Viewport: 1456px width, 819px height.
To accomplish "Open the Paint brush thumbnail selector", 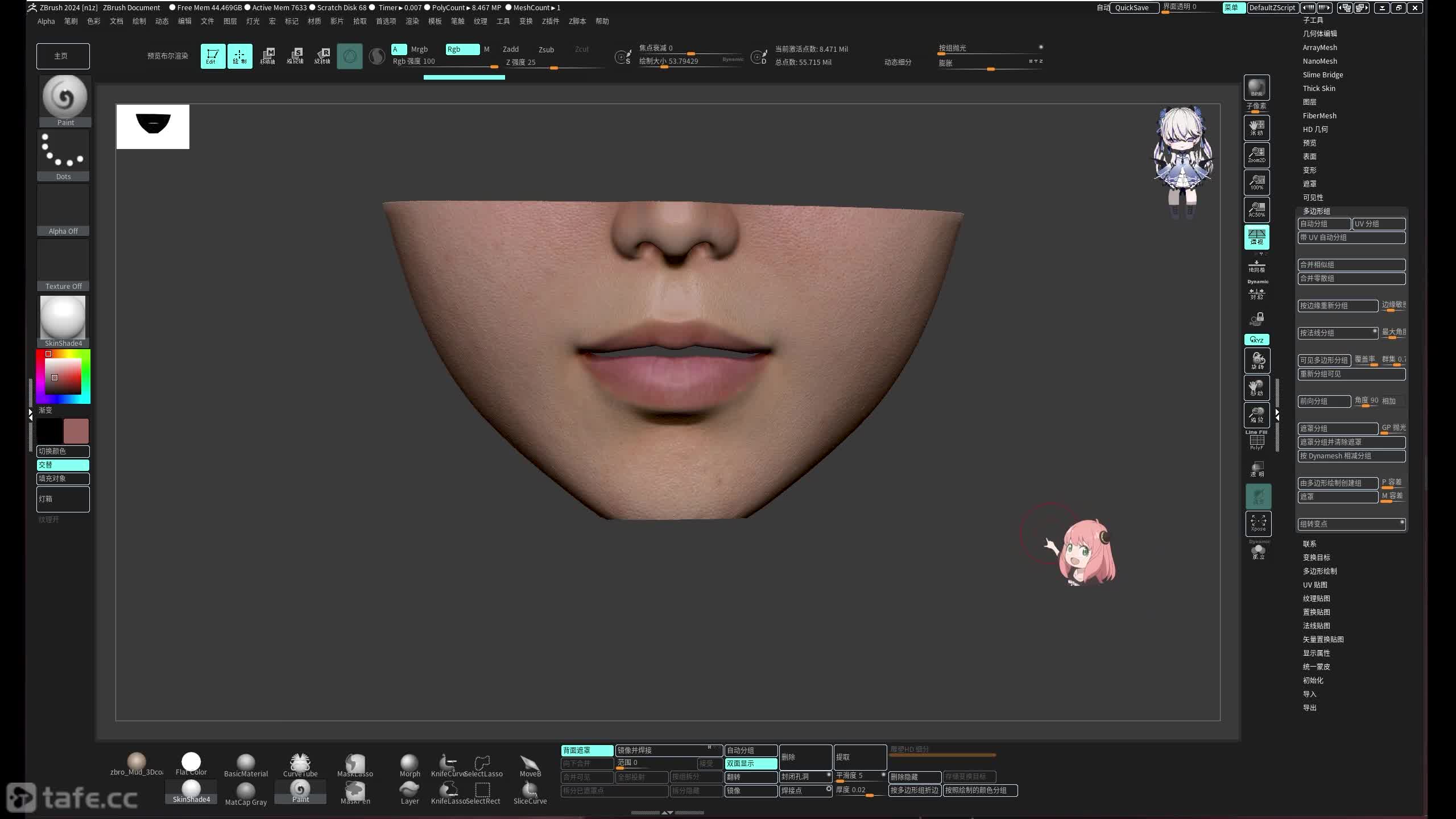I will coord(65,100).
